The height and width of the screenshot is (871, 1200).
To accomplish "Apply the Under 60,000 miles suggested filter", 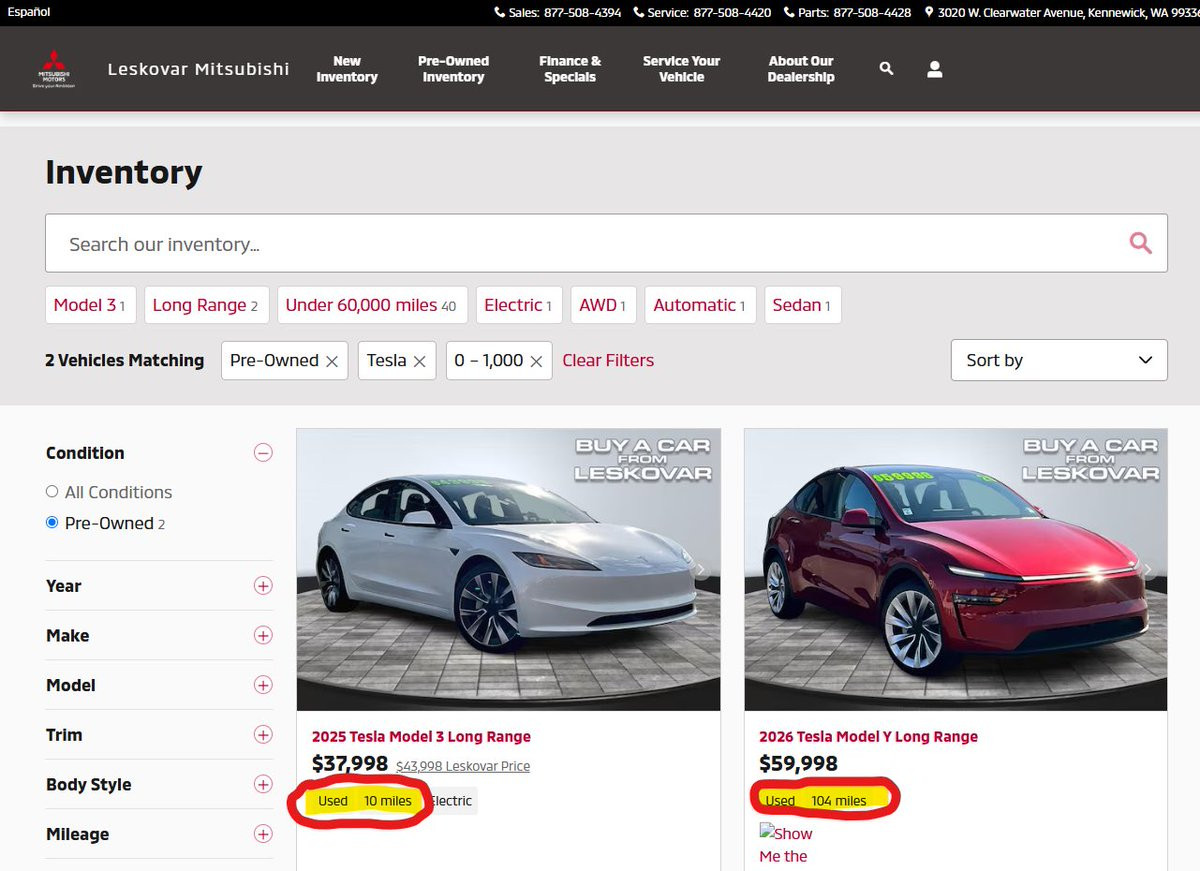I will click(x=371, y=305).
